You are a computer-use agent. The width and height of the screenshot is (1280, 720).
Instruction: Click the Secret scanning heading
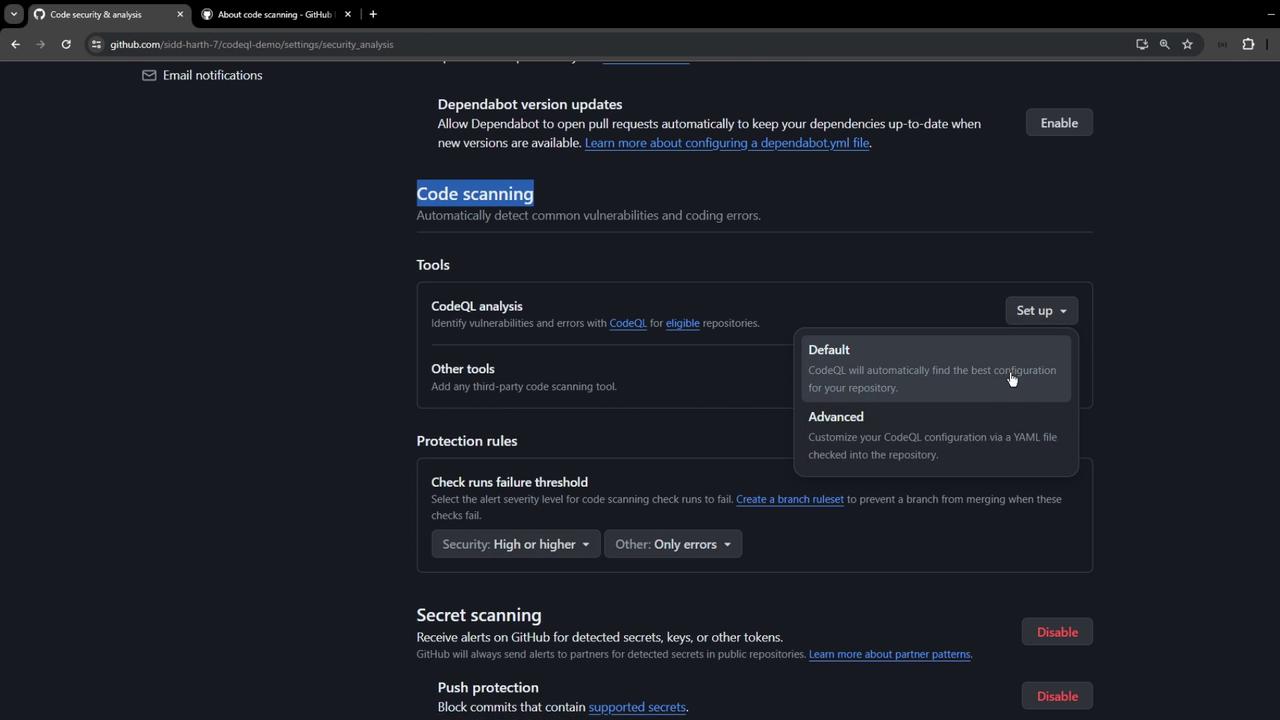click(479, 615)
